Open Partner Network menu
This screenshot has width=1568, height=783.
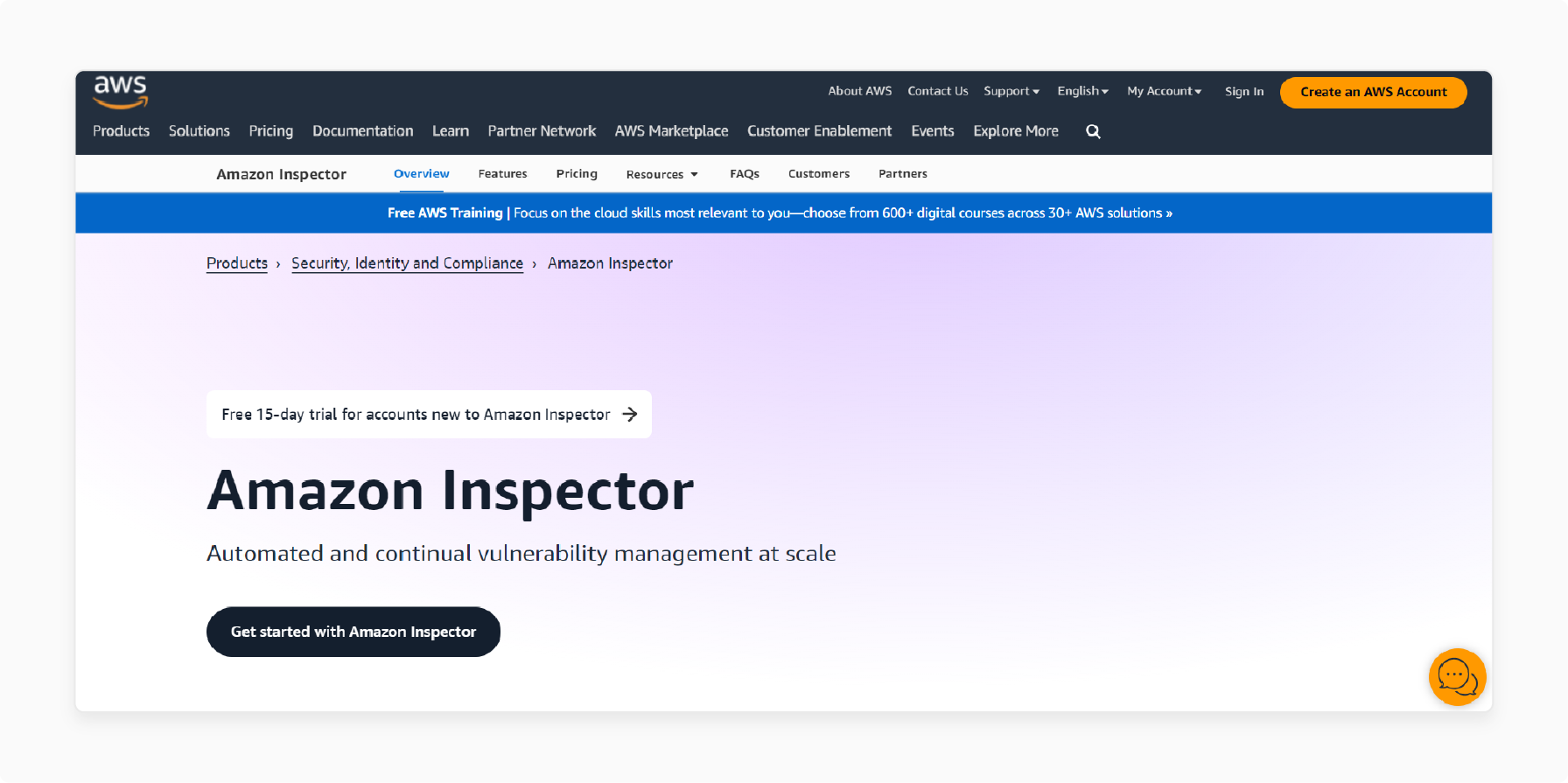point(542,131)
